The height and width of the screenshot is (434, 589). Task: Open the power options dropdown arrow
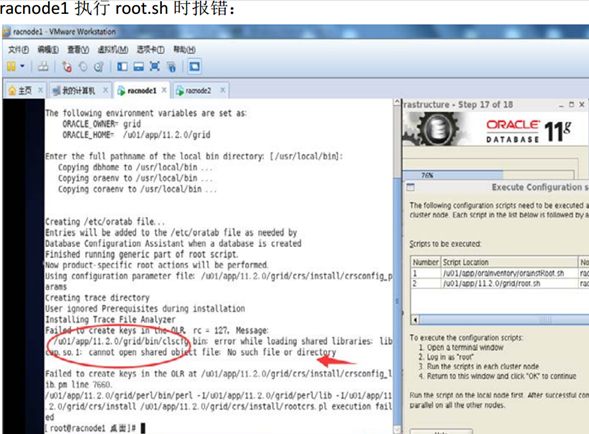[x=23, y=67]
